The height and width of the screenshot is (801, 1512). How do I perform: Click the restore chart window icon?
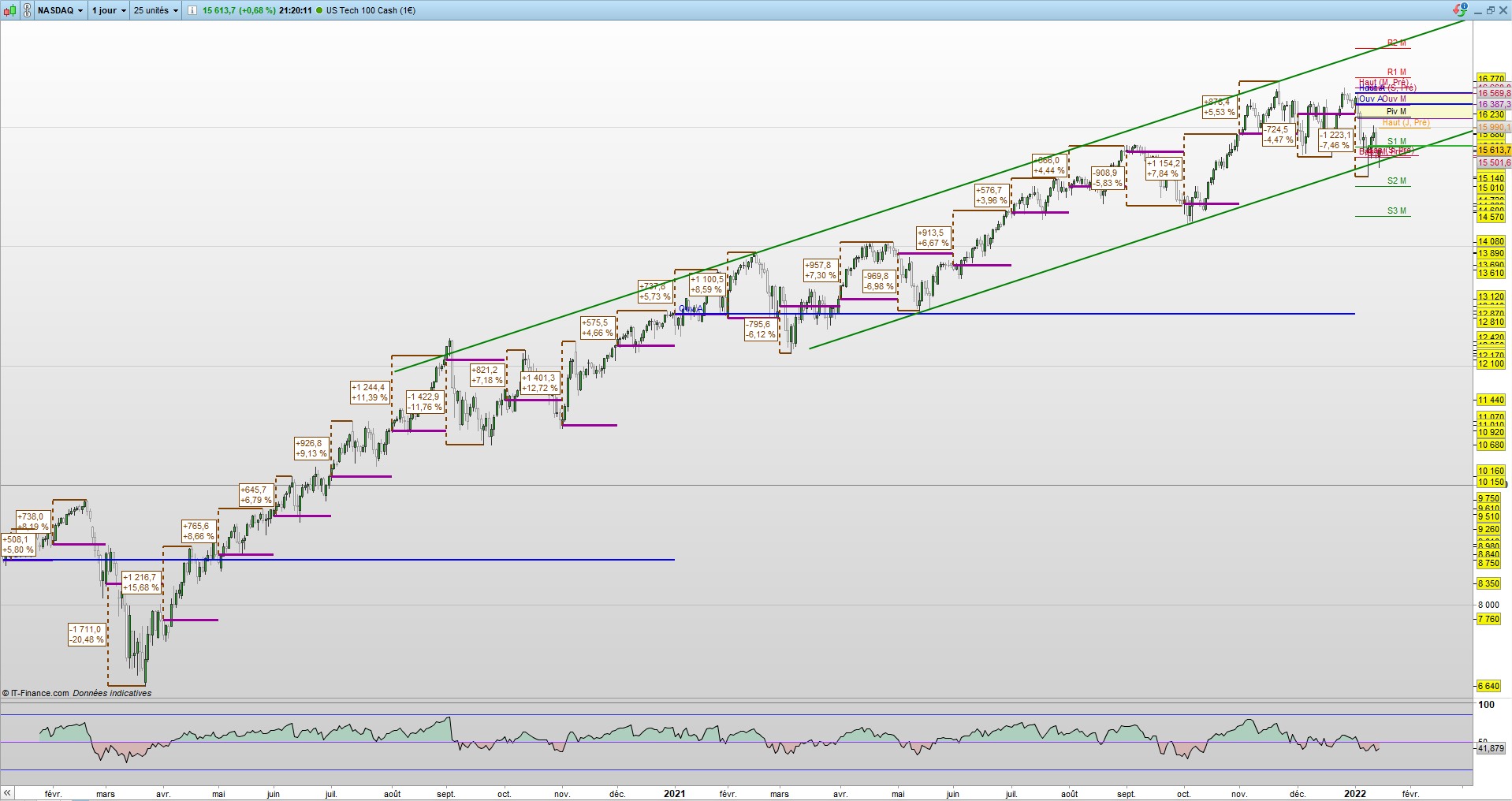[1491, 10]
